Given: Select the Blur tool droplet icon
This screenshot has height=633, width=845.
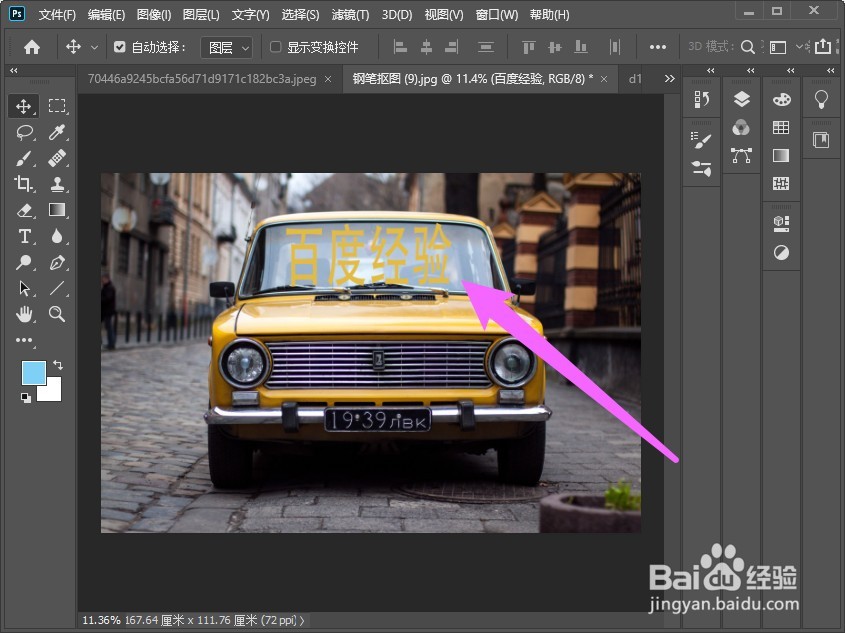Looking at the screenshot, I should 57,236.
